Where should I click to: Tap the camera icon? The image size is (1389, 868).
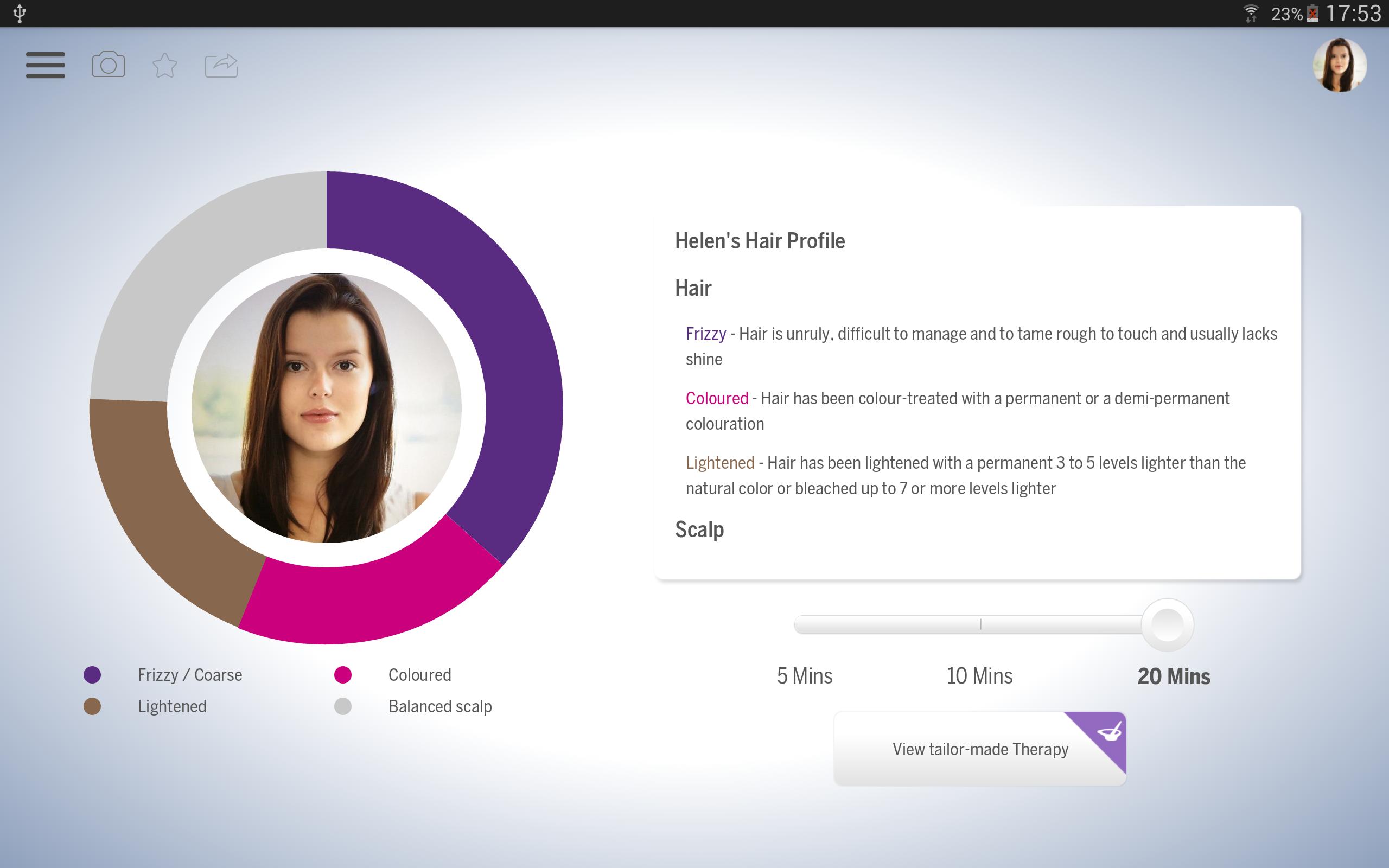(108, 65)
